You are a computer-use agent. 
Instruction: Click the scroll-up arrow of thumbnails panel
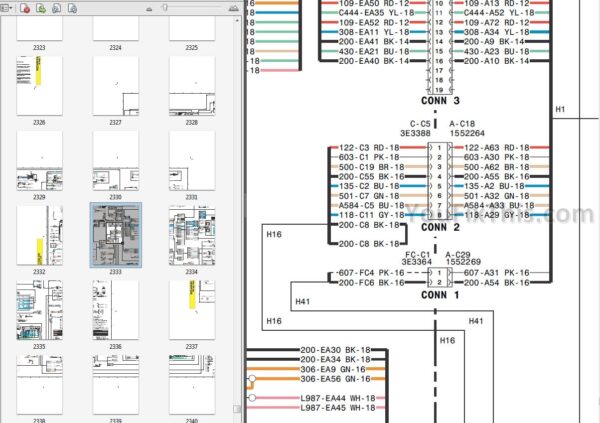pos(236,20)
